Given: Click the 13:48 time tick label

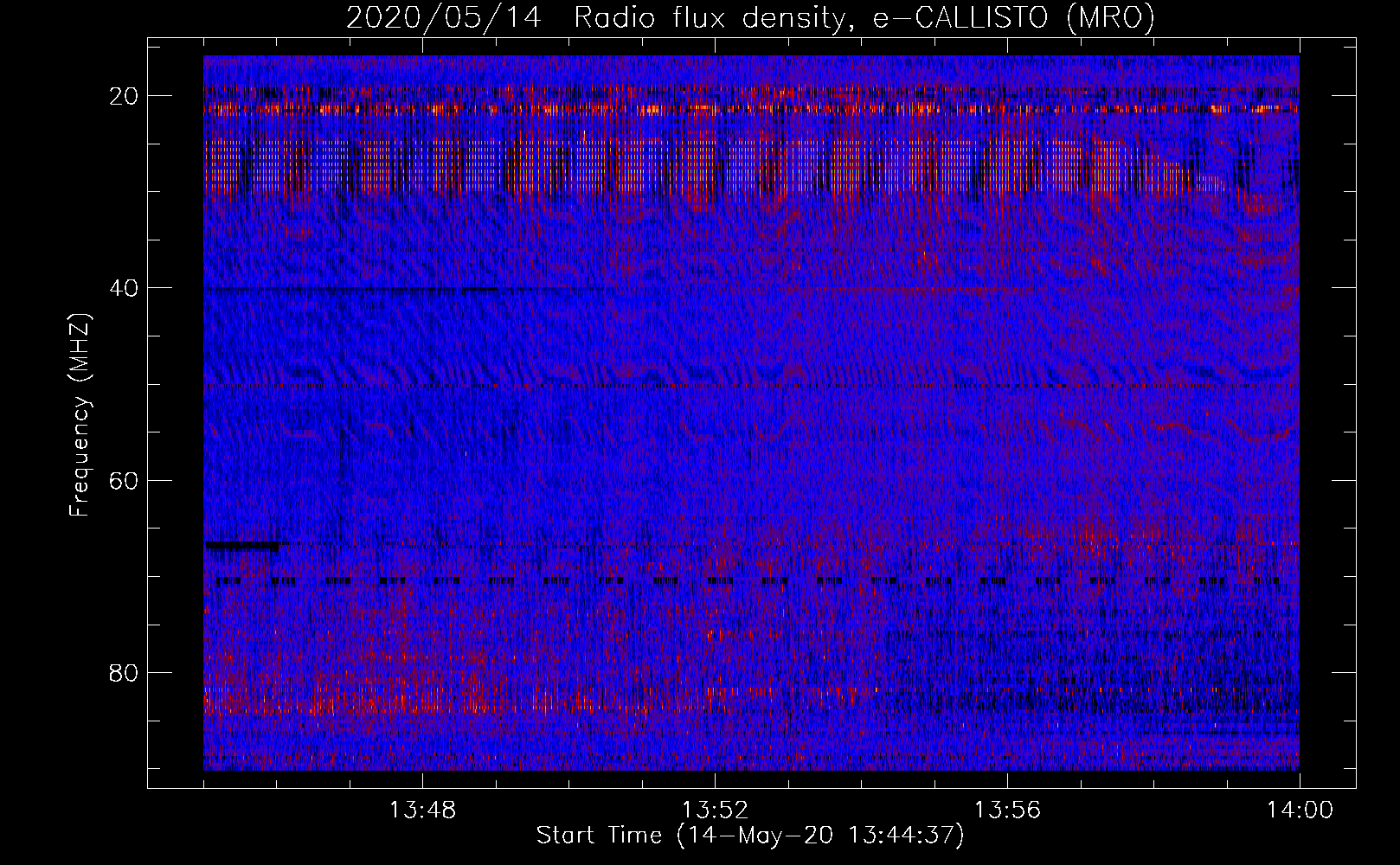Looking at the screenshot, I should coord(422,811).
